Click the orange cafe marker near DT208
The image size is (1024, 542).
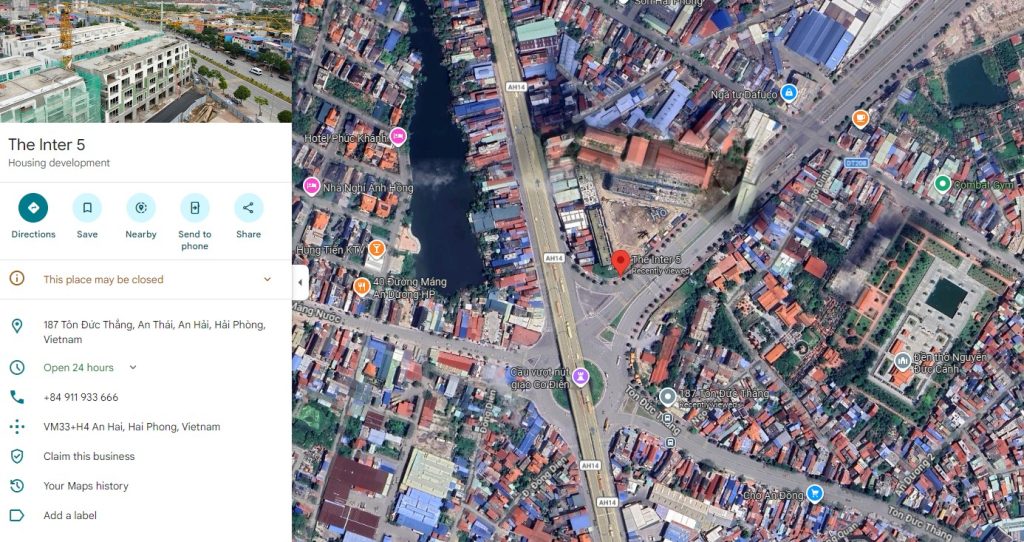(861, 119)
